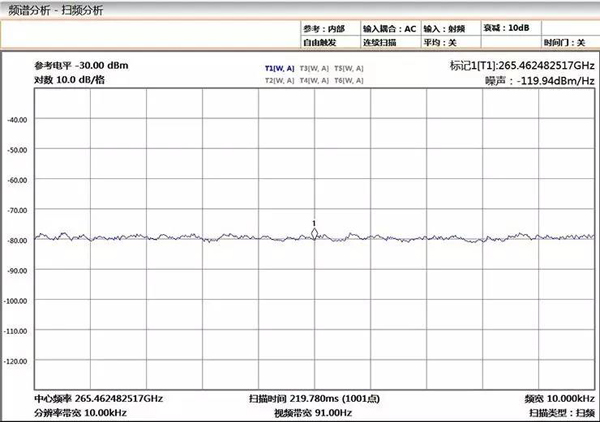Click the 参考:内部 status cell
Image resolution: width=600 pixels, height=422 pixels.
click(331, 29)
